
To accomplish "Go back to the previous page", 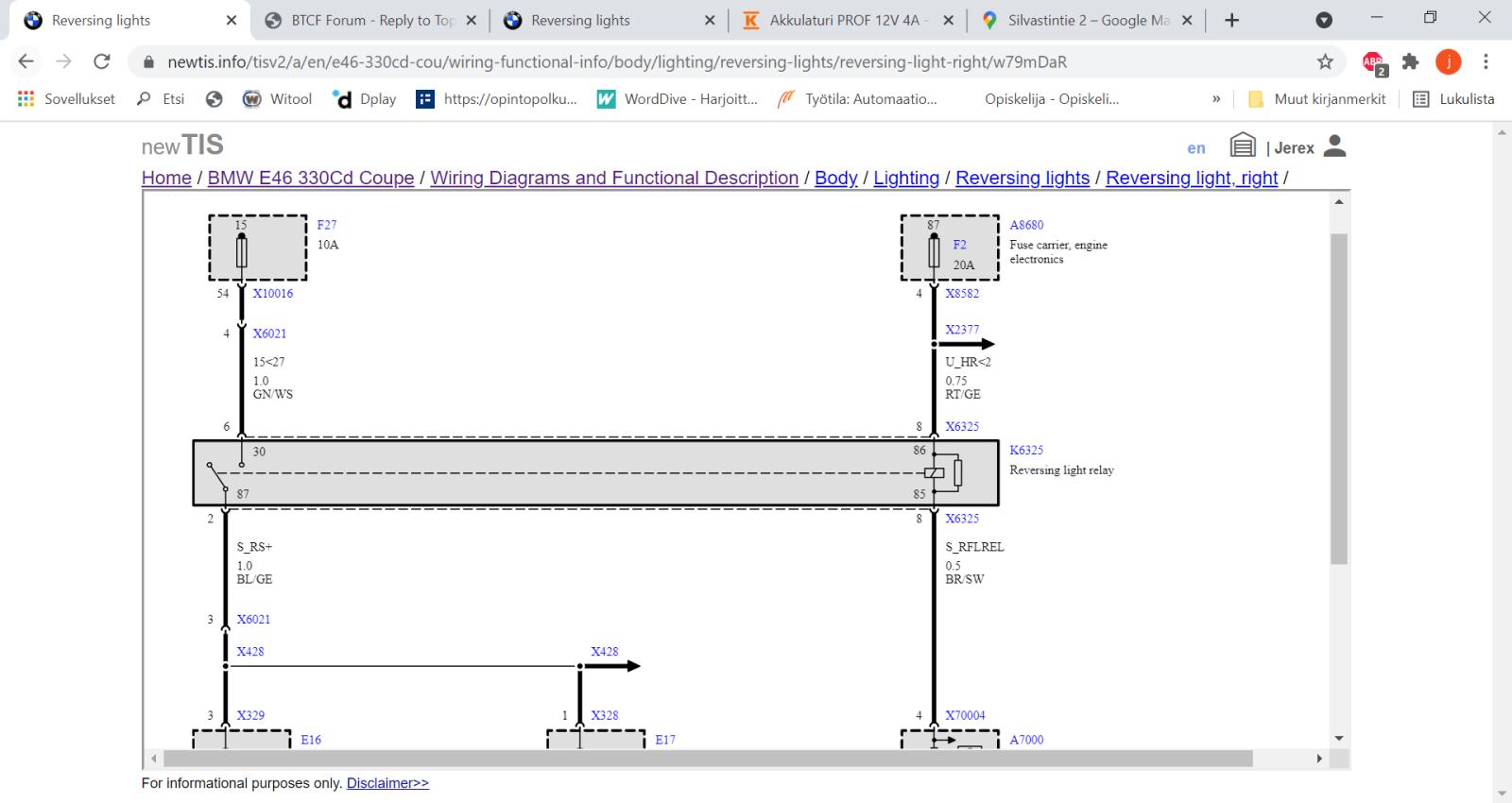I will click(26, 62).
